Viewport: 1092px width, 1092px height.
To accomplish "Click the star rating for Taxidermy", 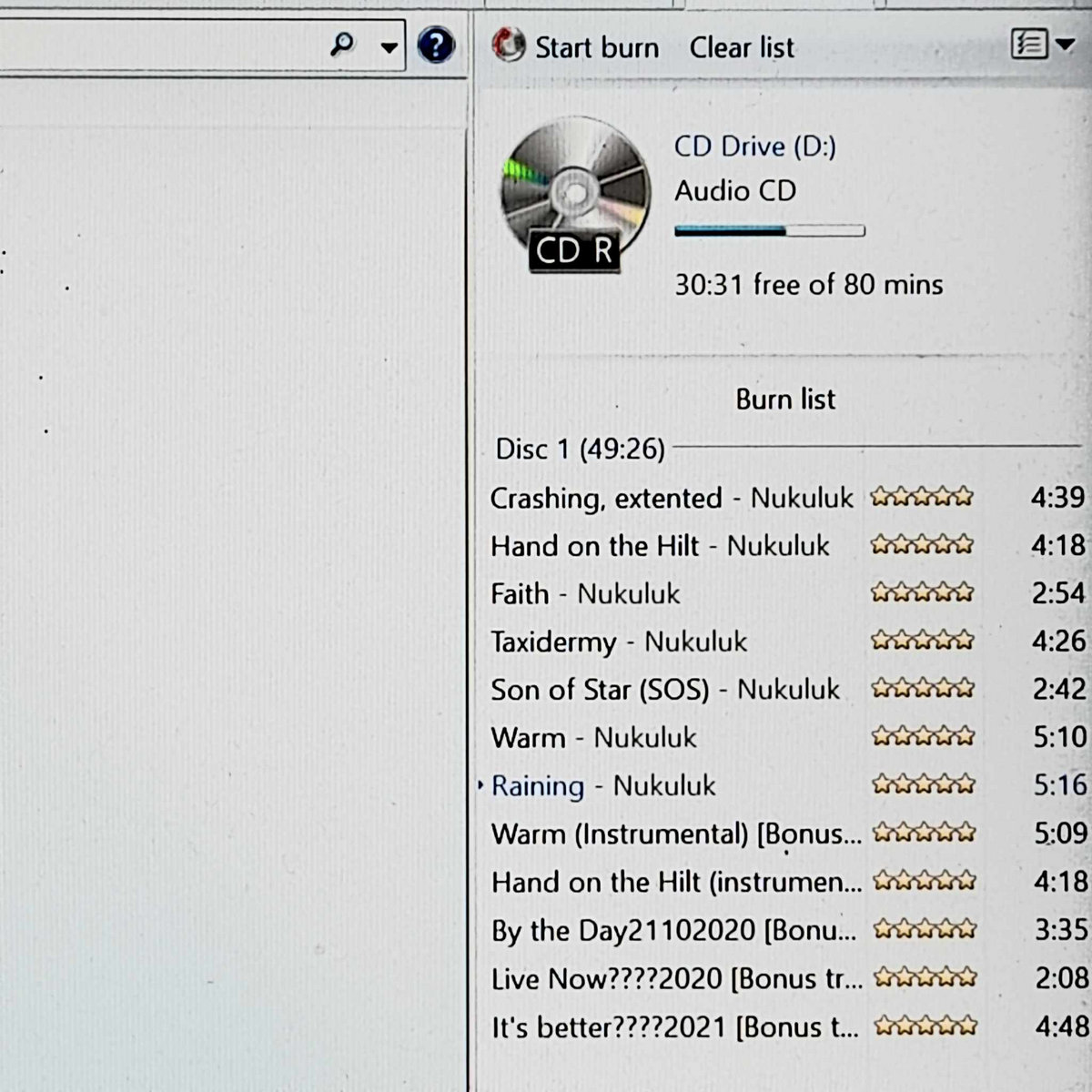I will [x=922, y=641].
